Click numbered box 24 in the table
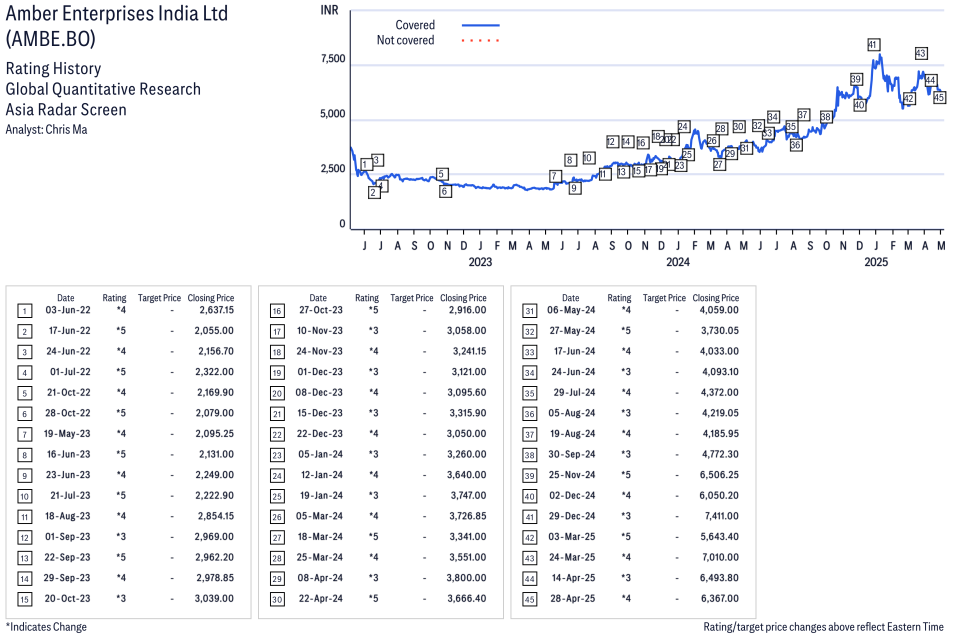Viewport: 955px width, 634px height. pyautogui.click(x=277, y=476)
